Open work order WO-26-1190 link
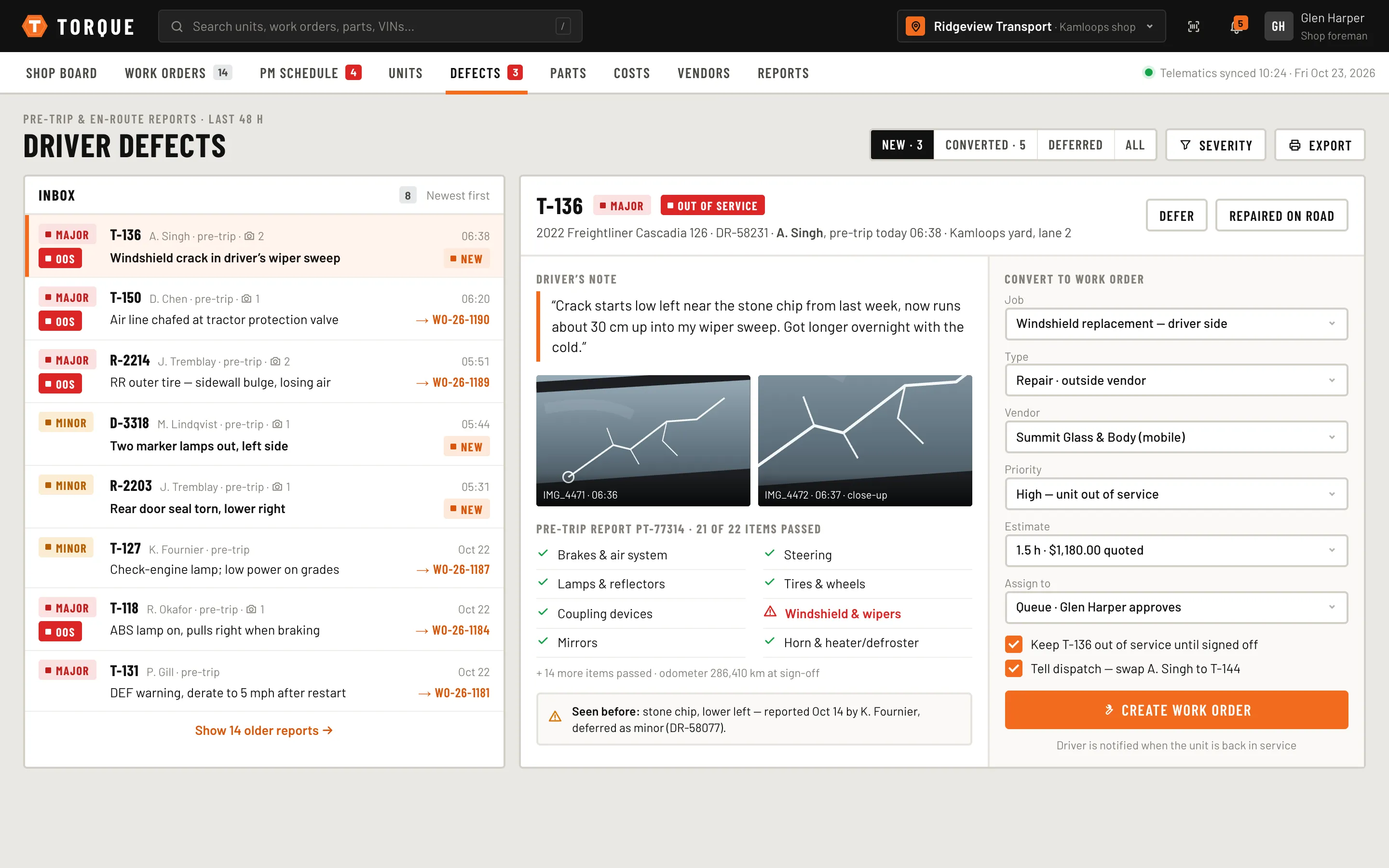 pos(452,320)
